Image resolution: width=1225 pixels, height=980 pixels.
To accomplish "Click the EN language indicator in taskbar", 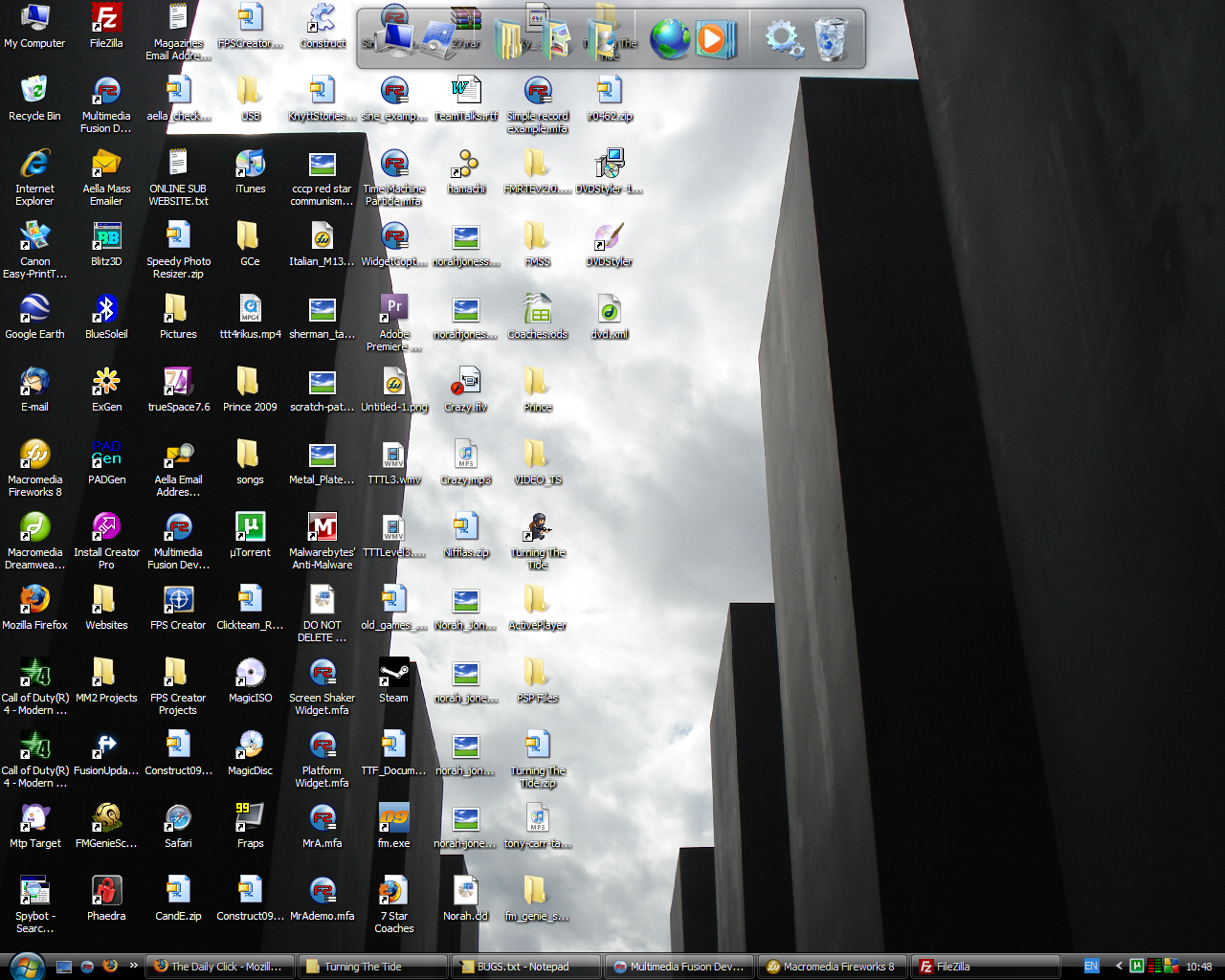I will click(x=1091, y=967).
